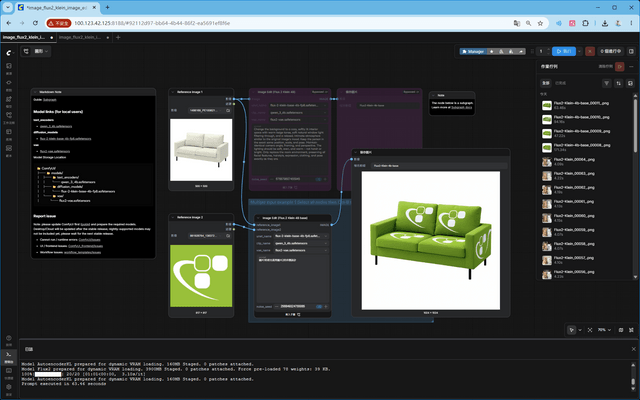Open the Subgraph guide link in Markdown Note

tap(50, 100)
